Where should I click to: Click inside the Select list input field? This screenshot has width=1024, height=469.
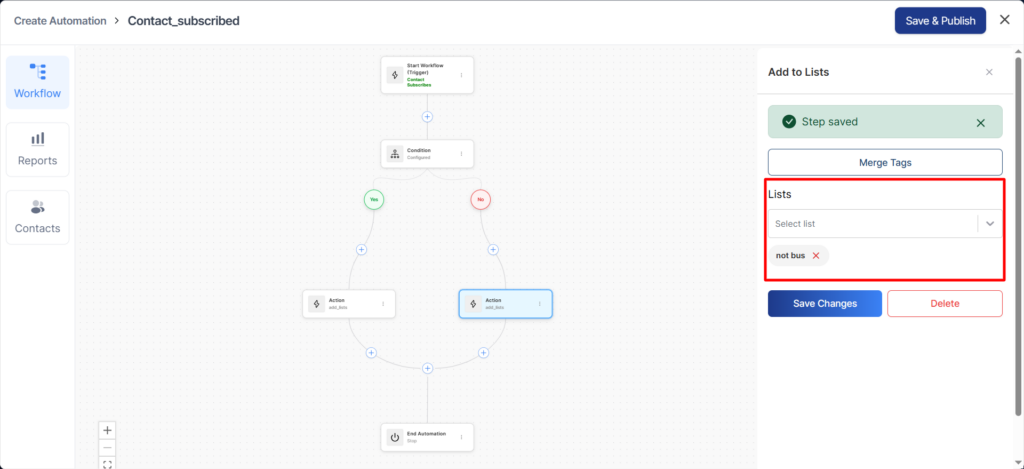pyautogui.click(x=870, y=224)
